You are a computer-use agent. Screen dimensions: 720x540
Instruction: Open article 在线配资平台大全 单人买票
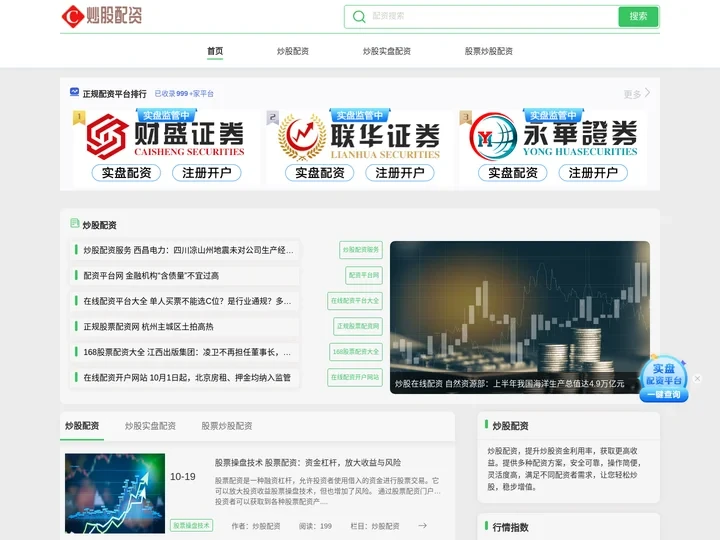187,301
